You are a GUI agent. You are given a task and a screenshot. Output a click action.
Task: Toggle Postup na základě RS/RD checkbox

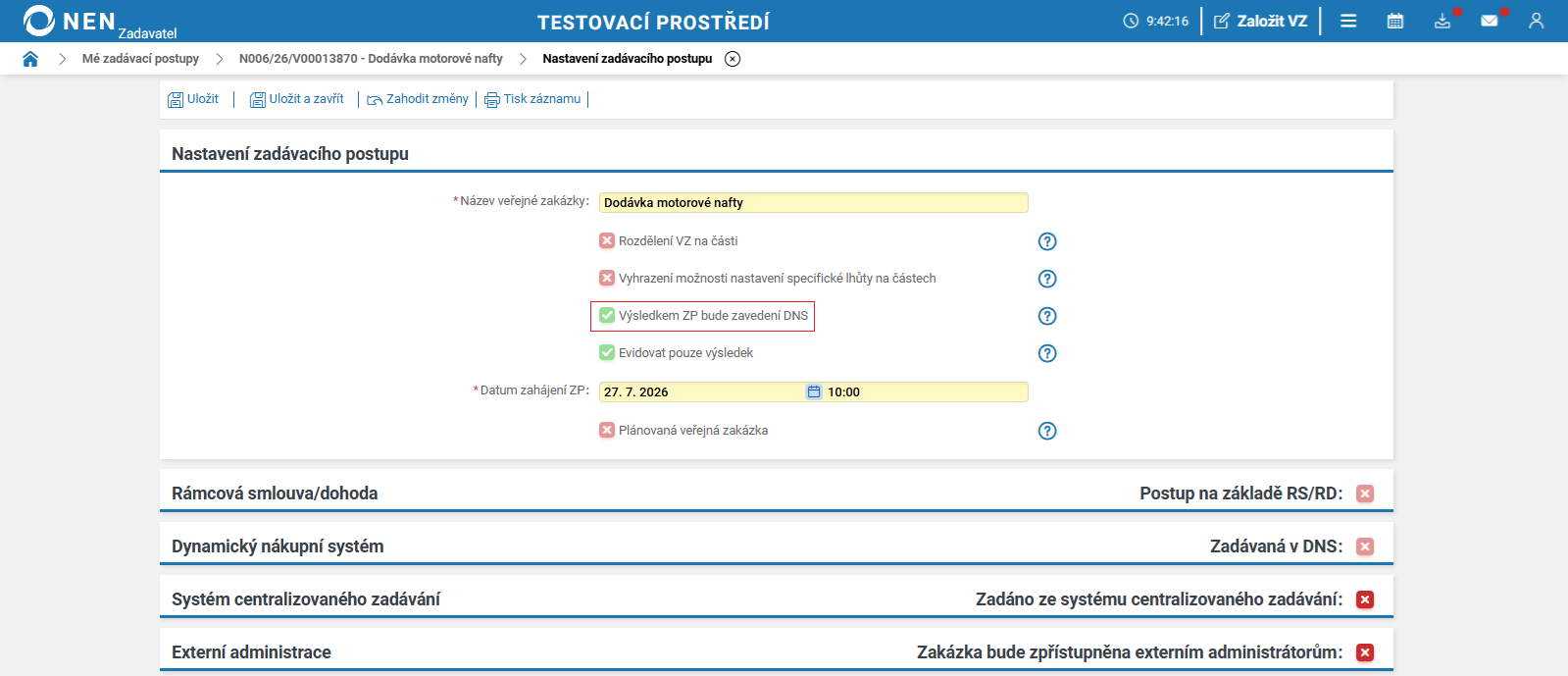coord(1365,494)
